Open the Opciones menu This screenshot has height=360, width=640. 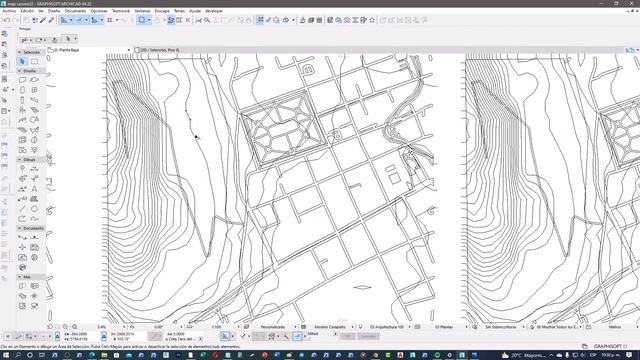point(99,11)
